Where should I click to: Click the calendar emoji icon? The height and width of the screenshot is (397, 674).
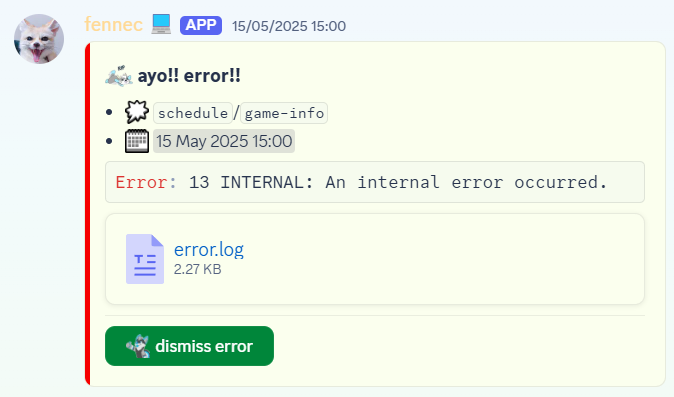137,141
